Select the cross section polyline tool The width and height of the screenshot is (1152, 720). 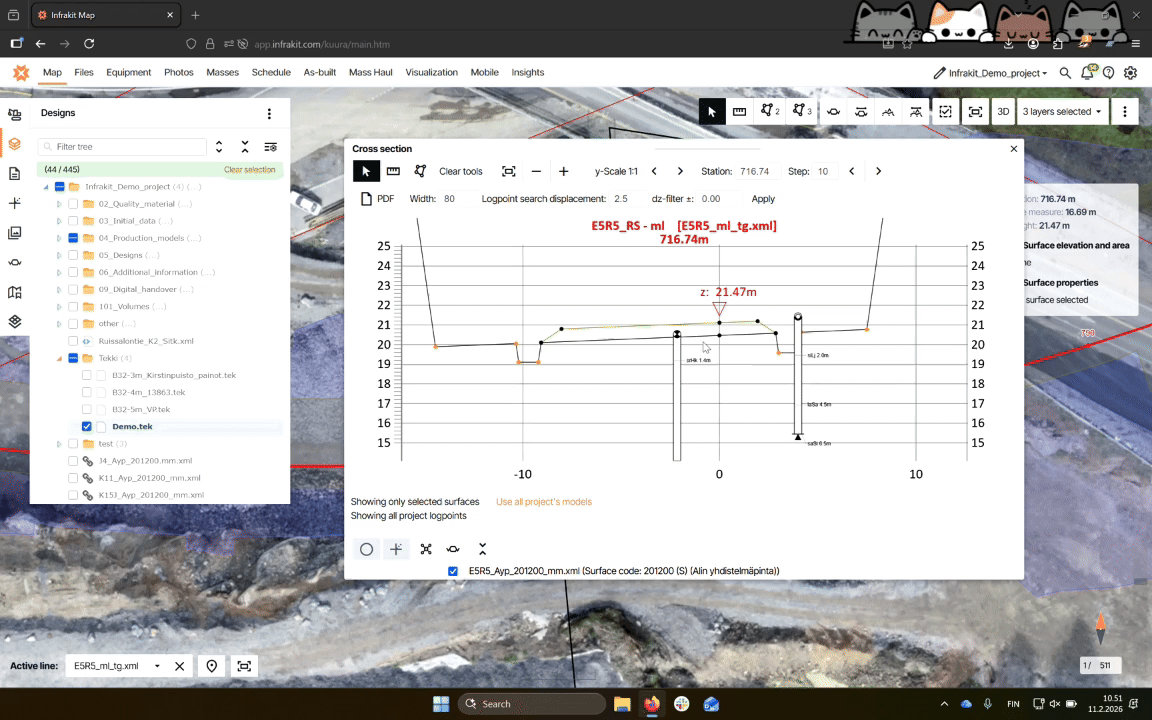[420, 171]
